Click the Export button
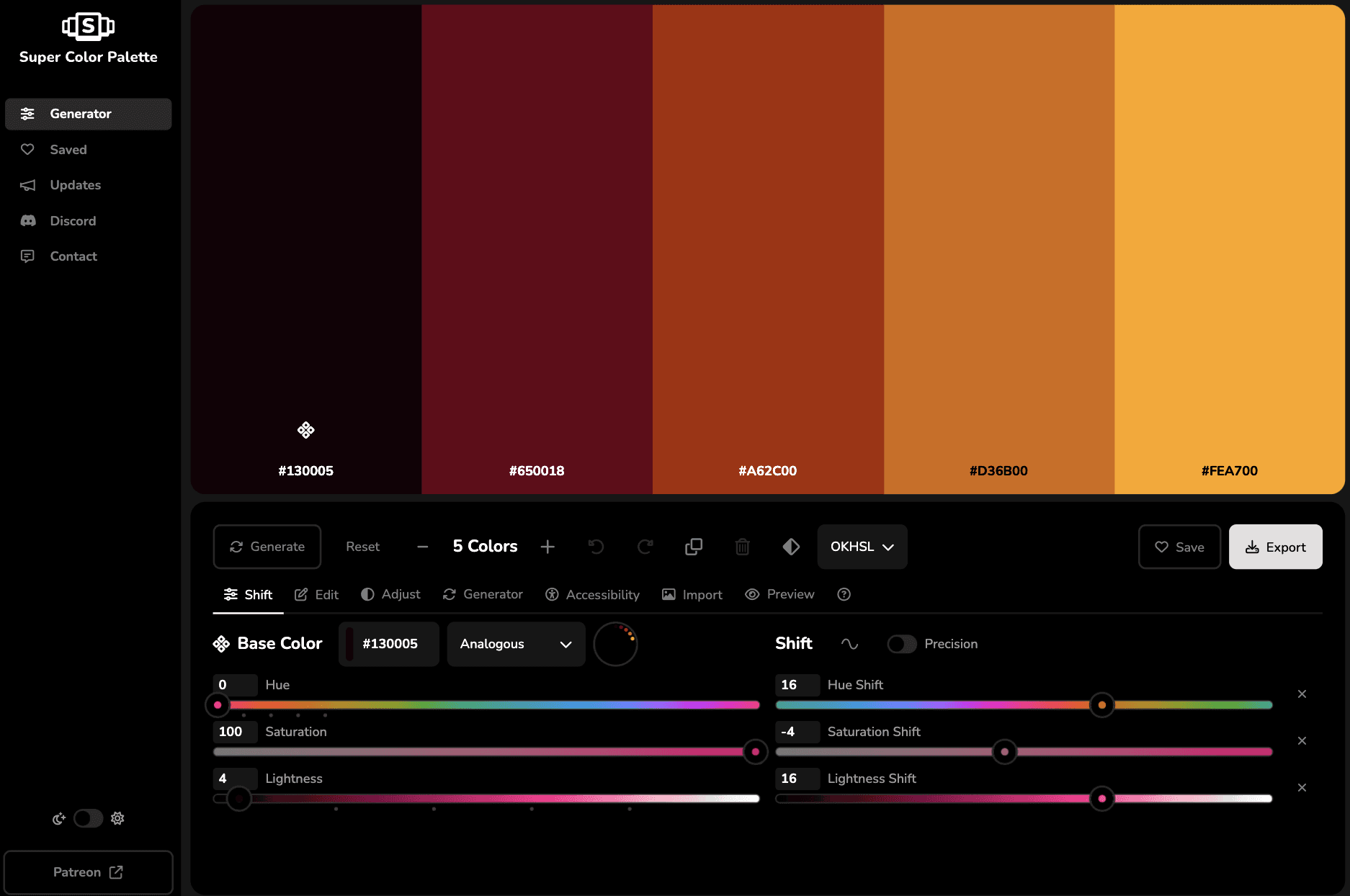 pyautogui.click(x=1276, y=547)
